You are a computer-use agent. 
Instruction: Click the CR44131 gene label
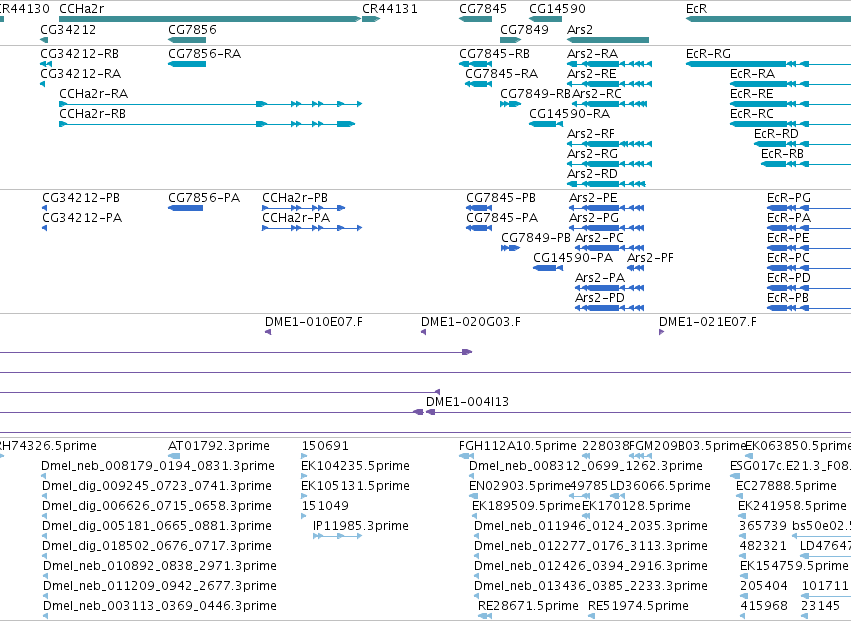click(390, 9)
